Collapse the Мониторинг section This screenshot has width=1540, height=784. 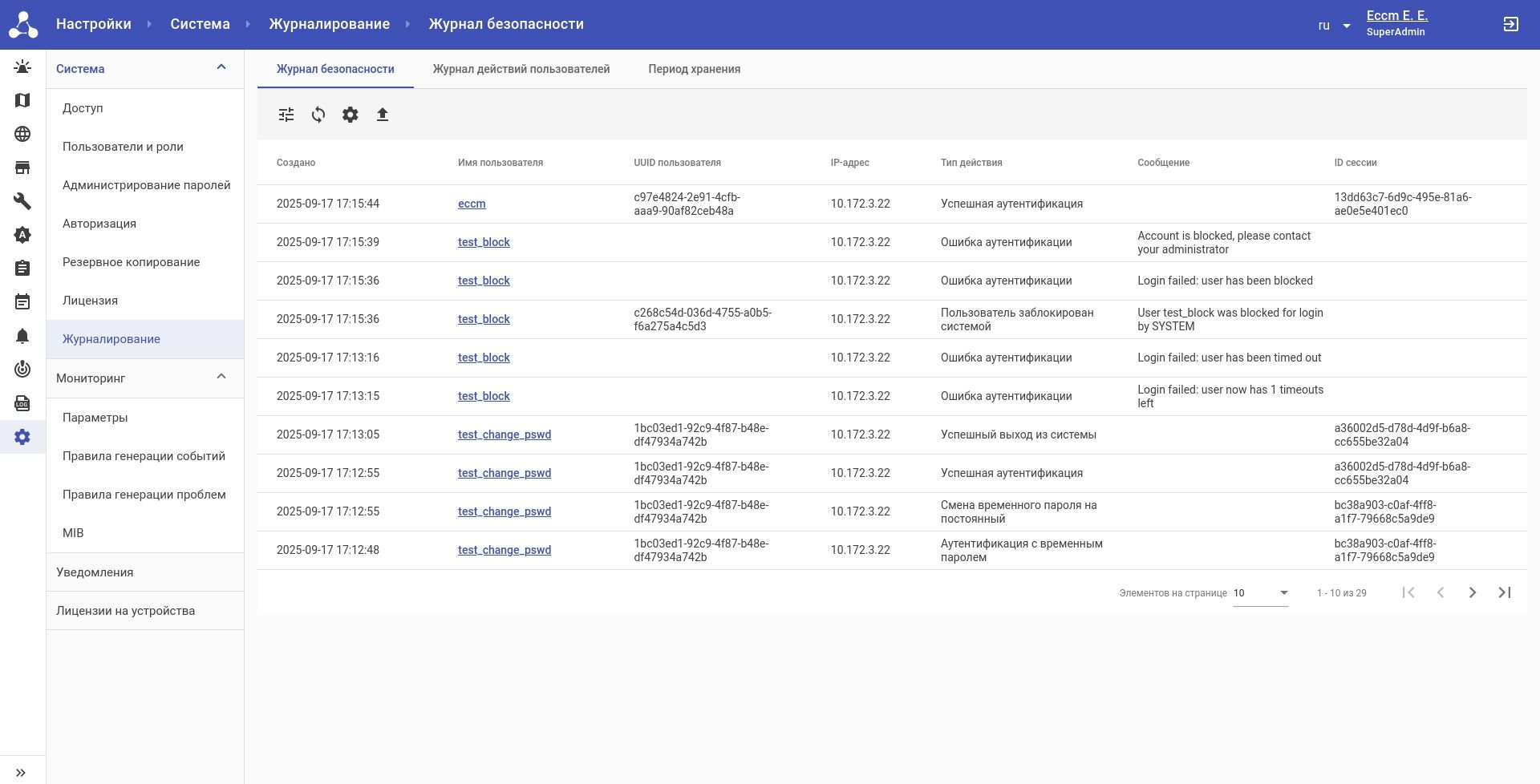221,378
